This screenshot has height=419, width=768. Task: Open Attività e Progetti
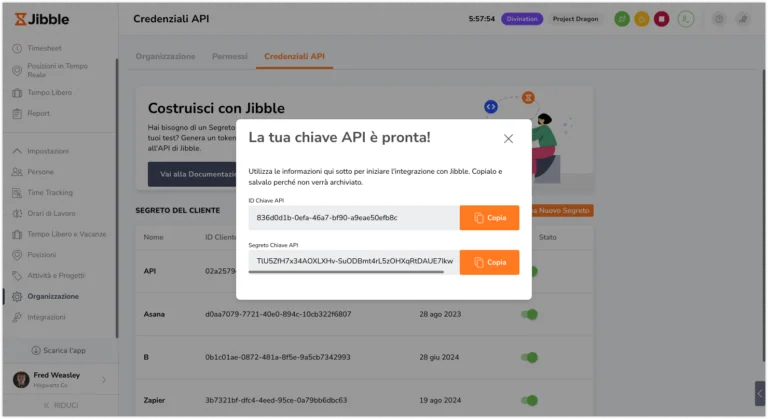(x=56, y=275)
